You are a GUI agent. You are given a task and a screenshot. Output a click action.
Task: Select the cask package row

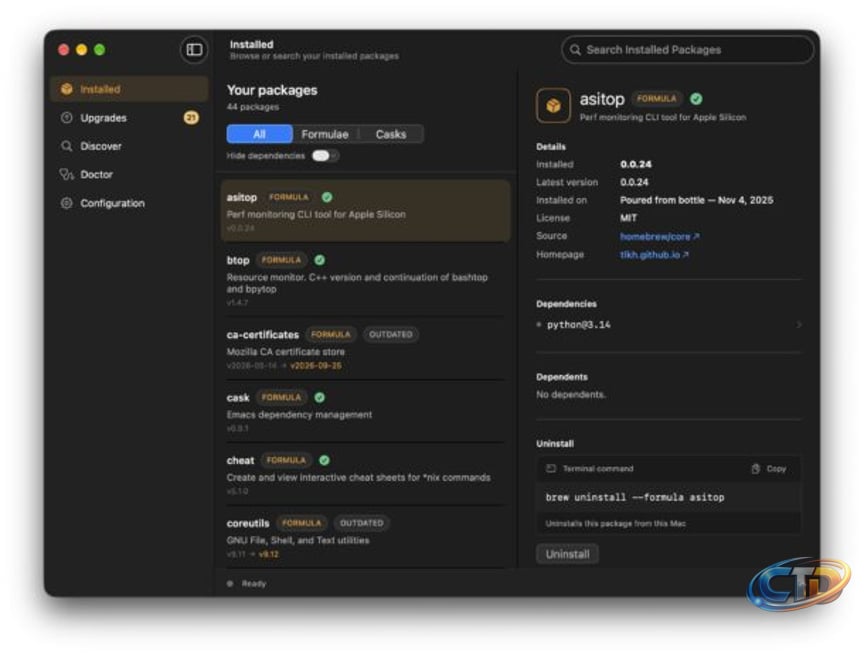tap(365, 412)
